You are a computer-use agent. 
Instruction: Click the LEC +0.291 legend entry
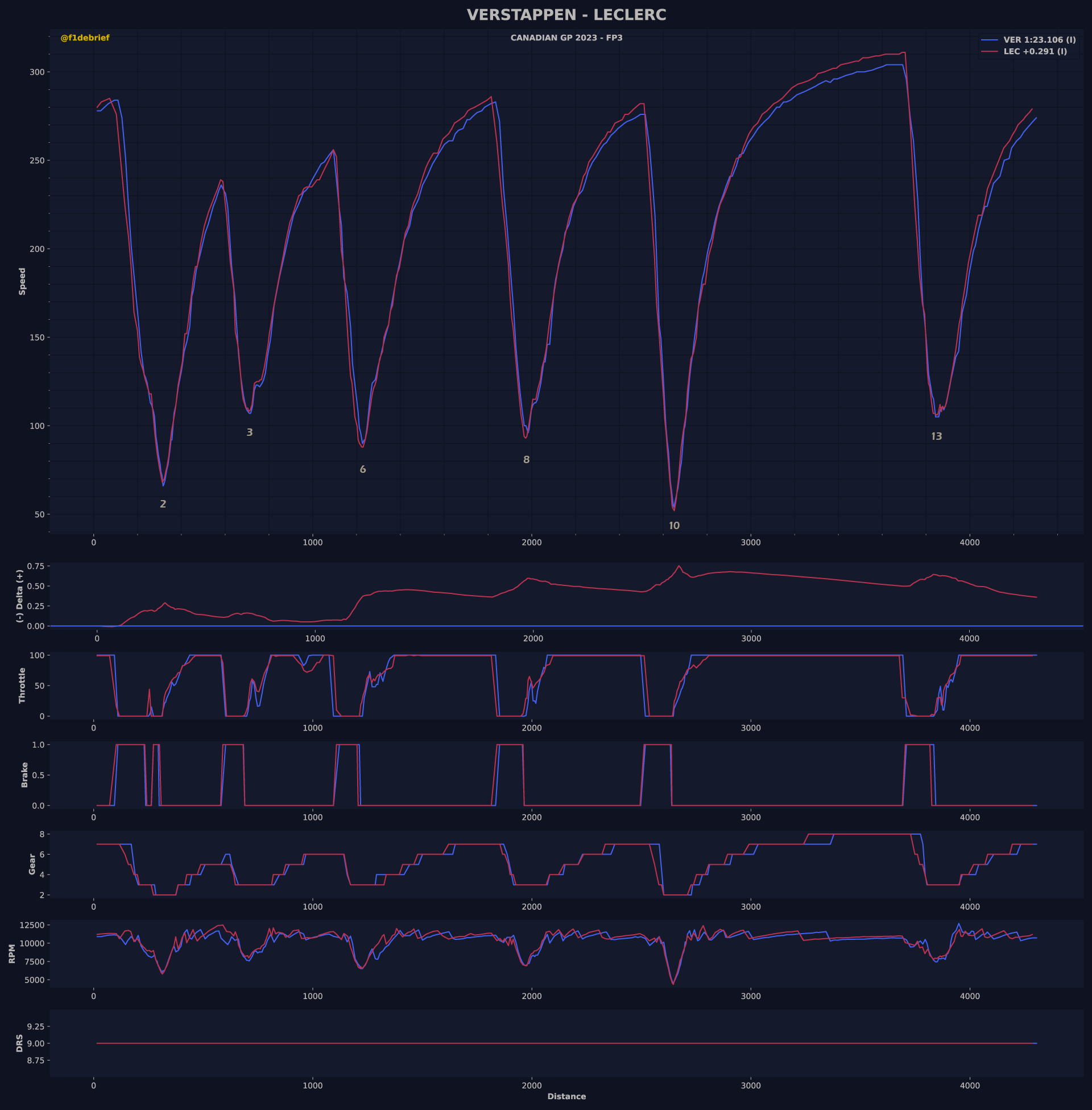[1035, 52]
